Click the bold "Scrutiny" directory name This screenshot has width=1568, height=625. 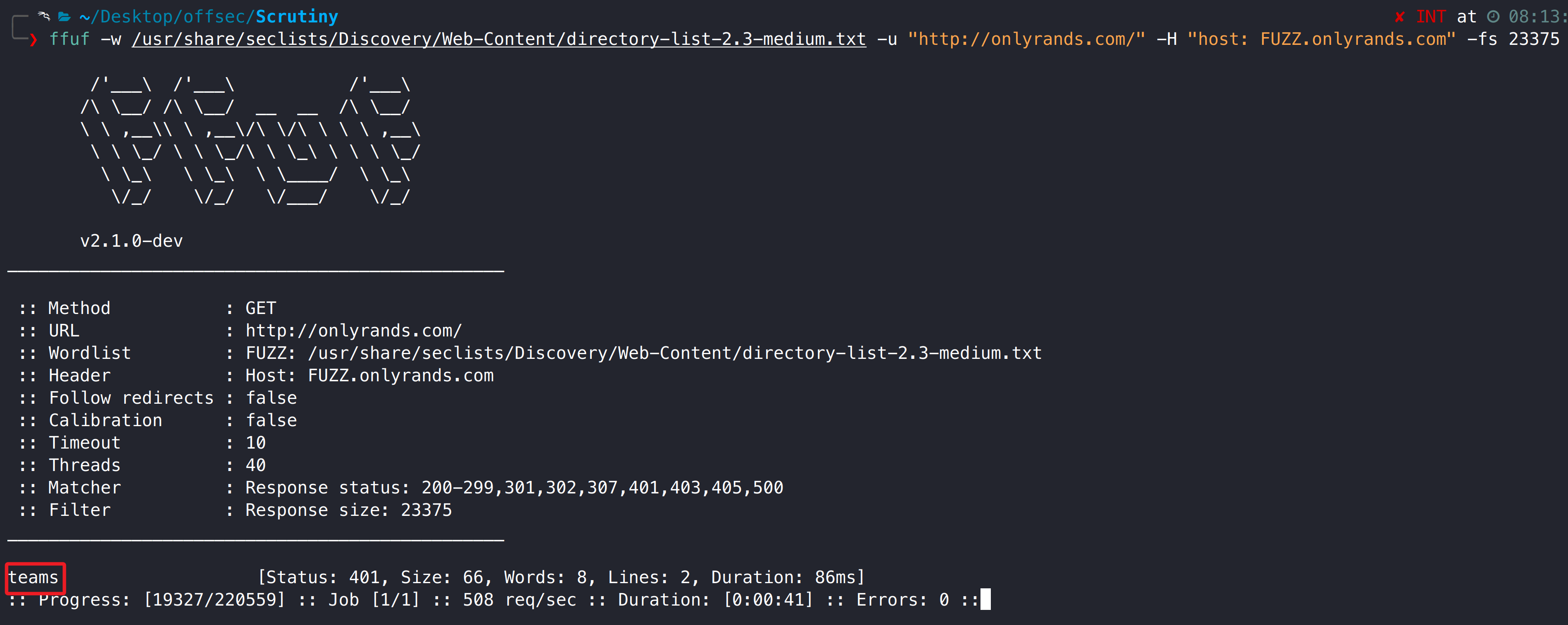[x=296, y=16]
